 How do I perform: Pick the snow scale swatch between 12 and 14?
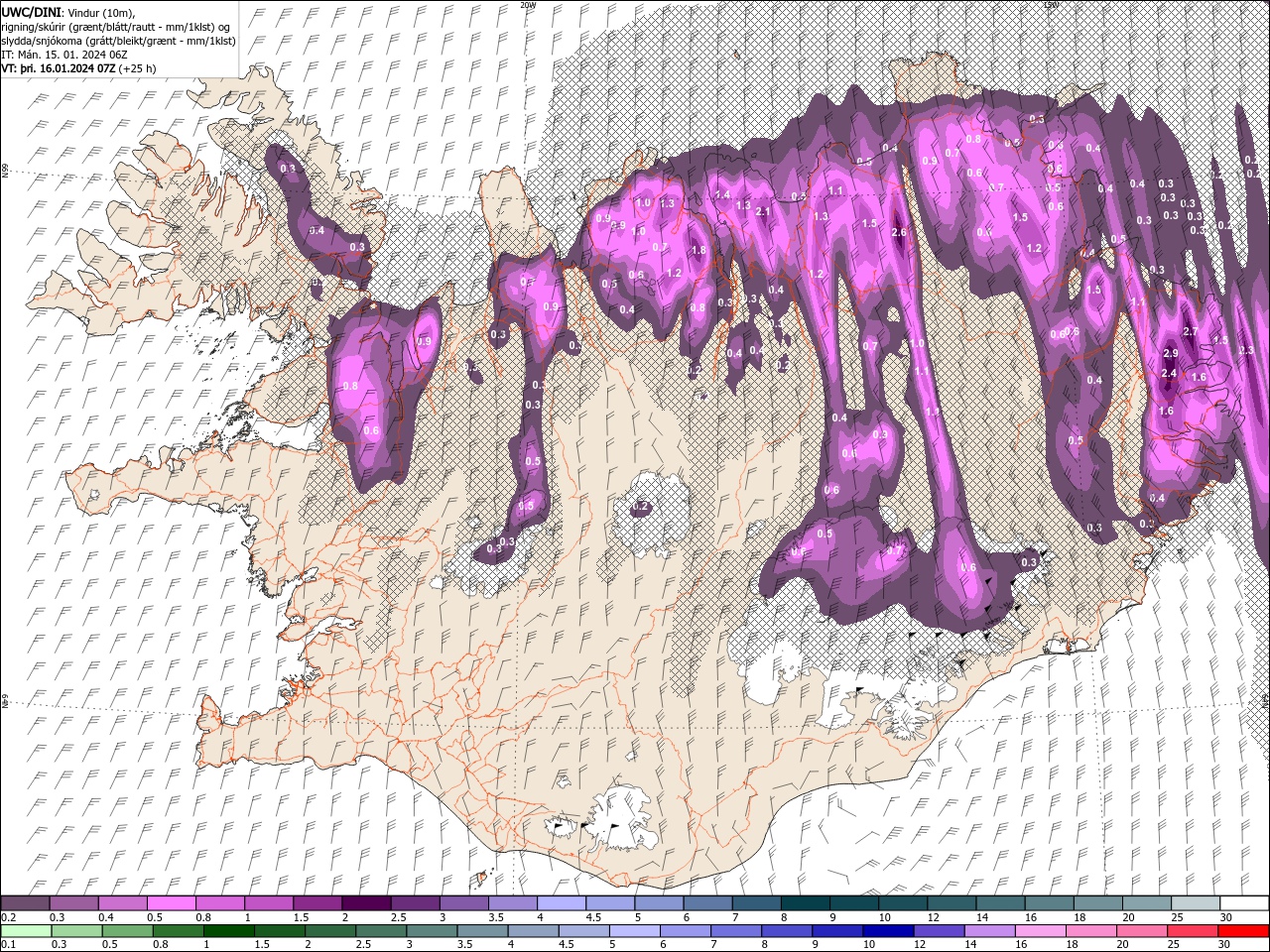tap(951, 903)
